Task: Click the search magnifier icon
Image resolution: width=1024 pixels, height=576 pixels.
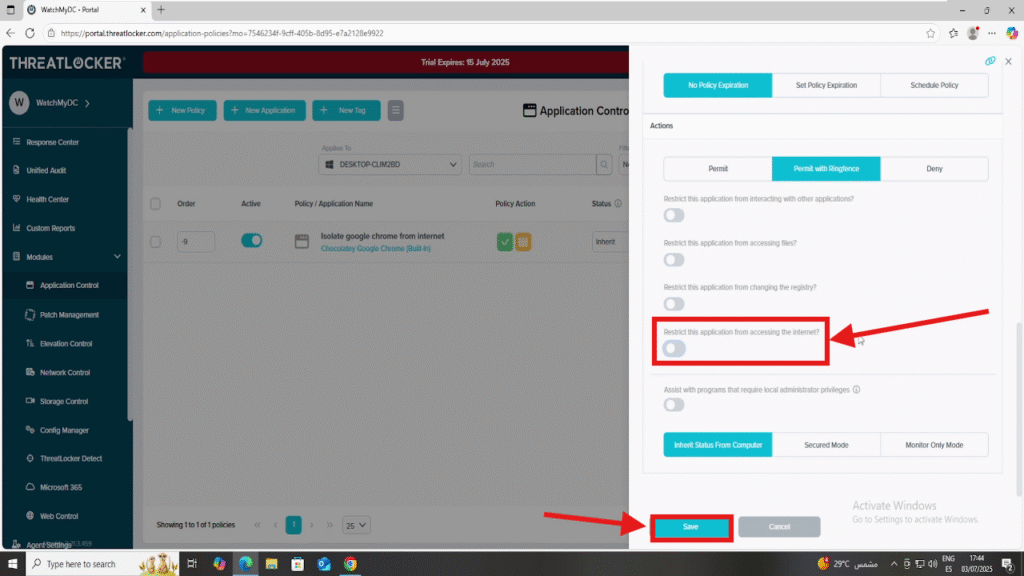Action: [604, 165]
